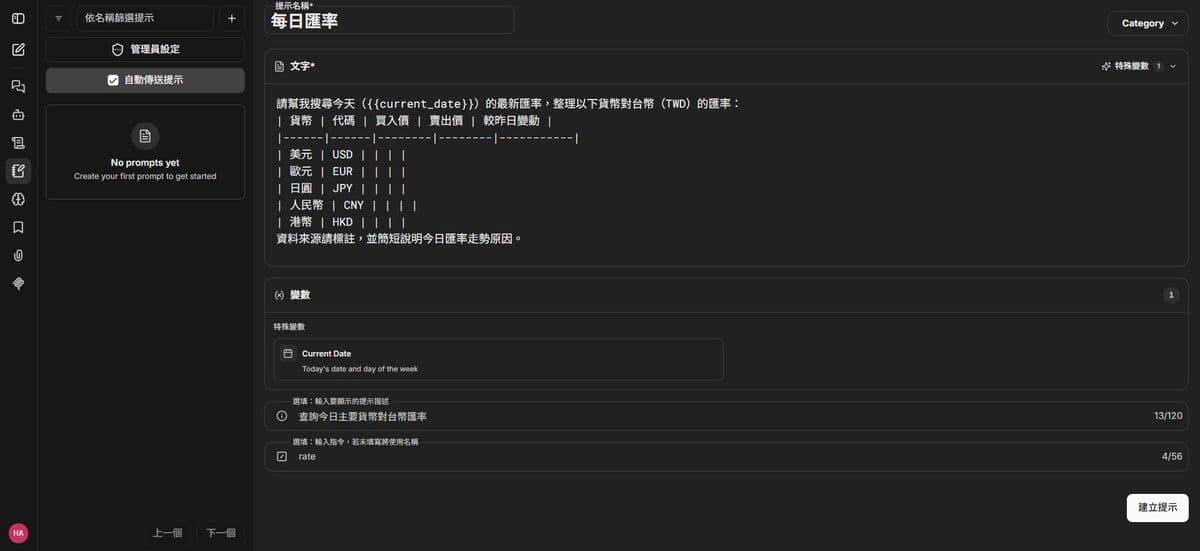Click the Today's date and day of the week text
The width and height of the screenshot is (1200, 551).
[360, 369]
